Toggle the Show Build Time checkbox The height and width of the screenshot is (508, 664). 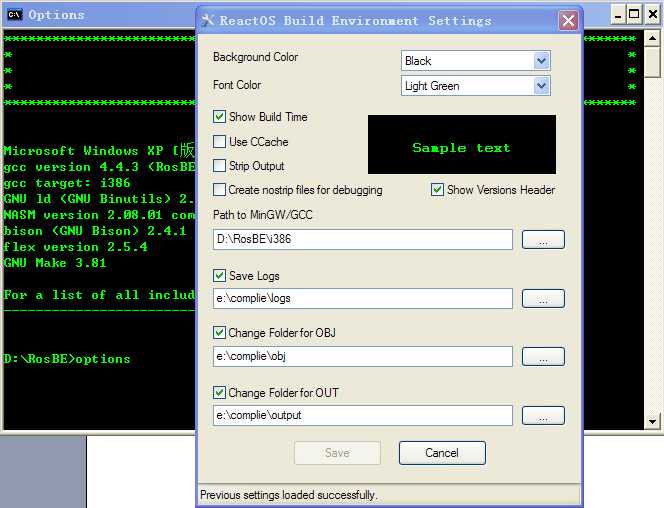(219, 117)
